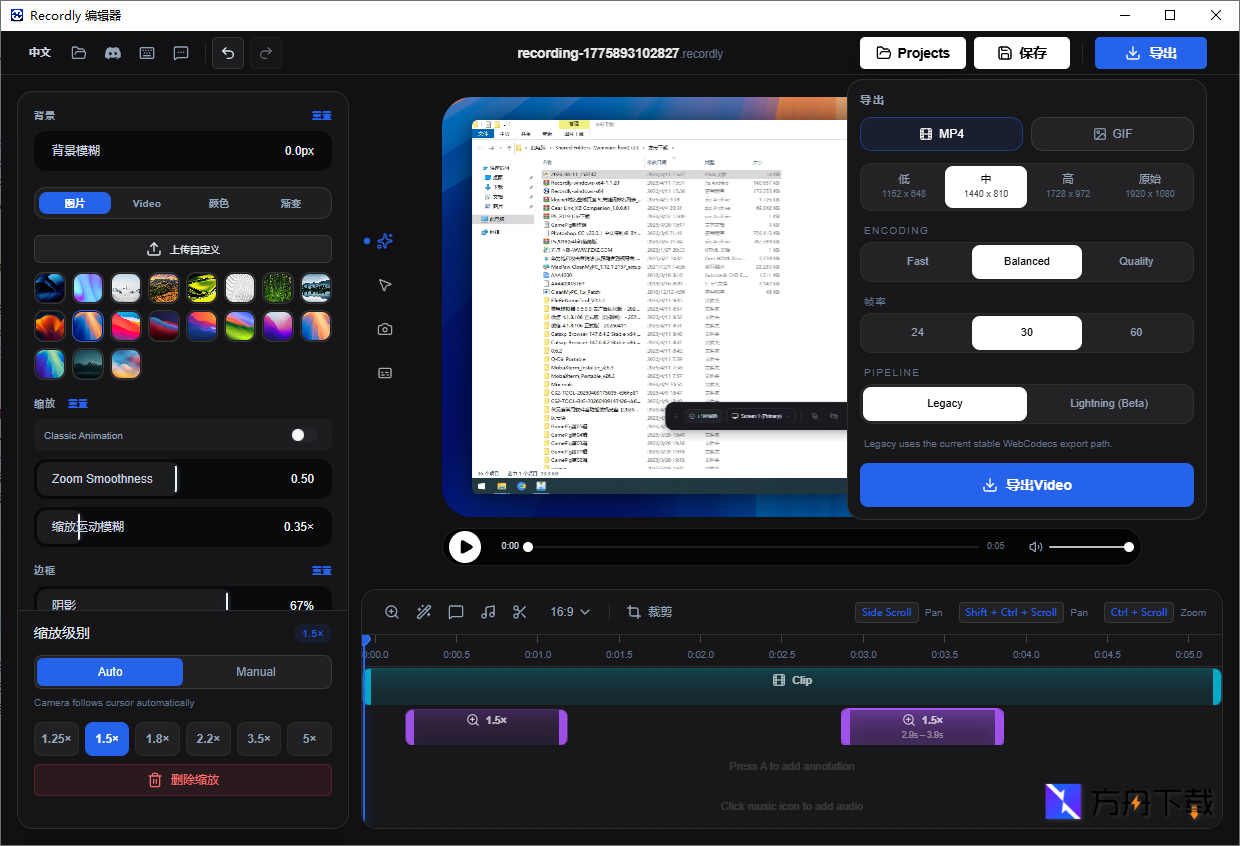
Task: Click the undo arrow button
Action: (x=228, y=53)
